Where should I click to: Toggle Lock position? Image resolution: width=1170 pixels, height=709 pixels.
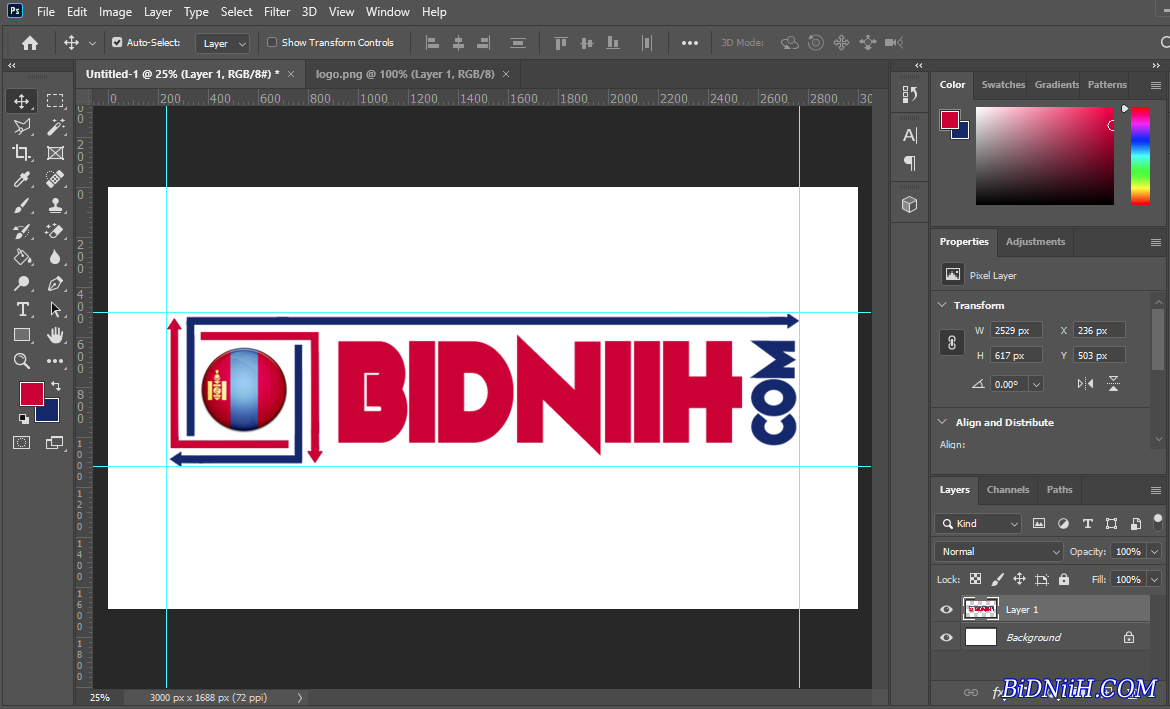(x=1019, y=579)
